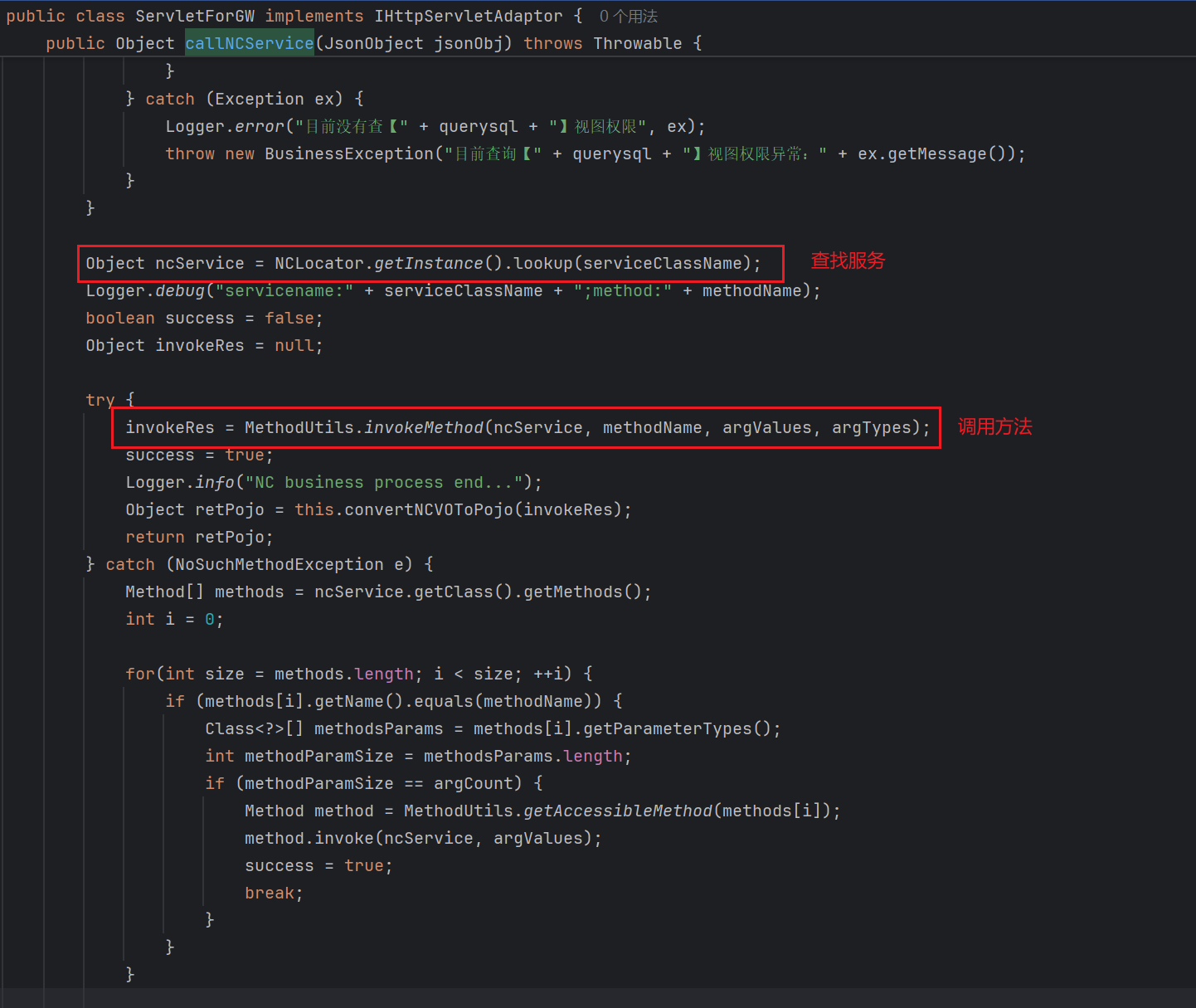This screenshot has height=1008, width=1196.
Task: Click the IHttpServletAdaptor interface name
Action: click(468, 17)
